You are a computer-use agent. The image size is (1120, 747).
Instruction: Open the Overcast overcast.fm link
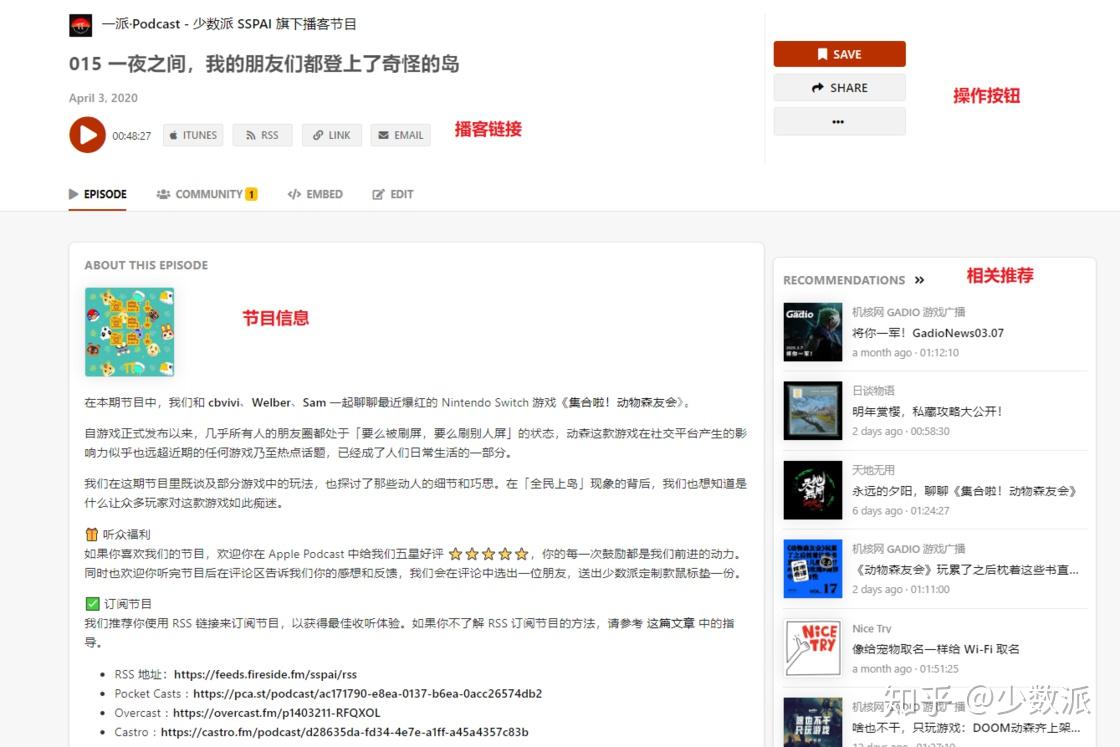(276, 713)
